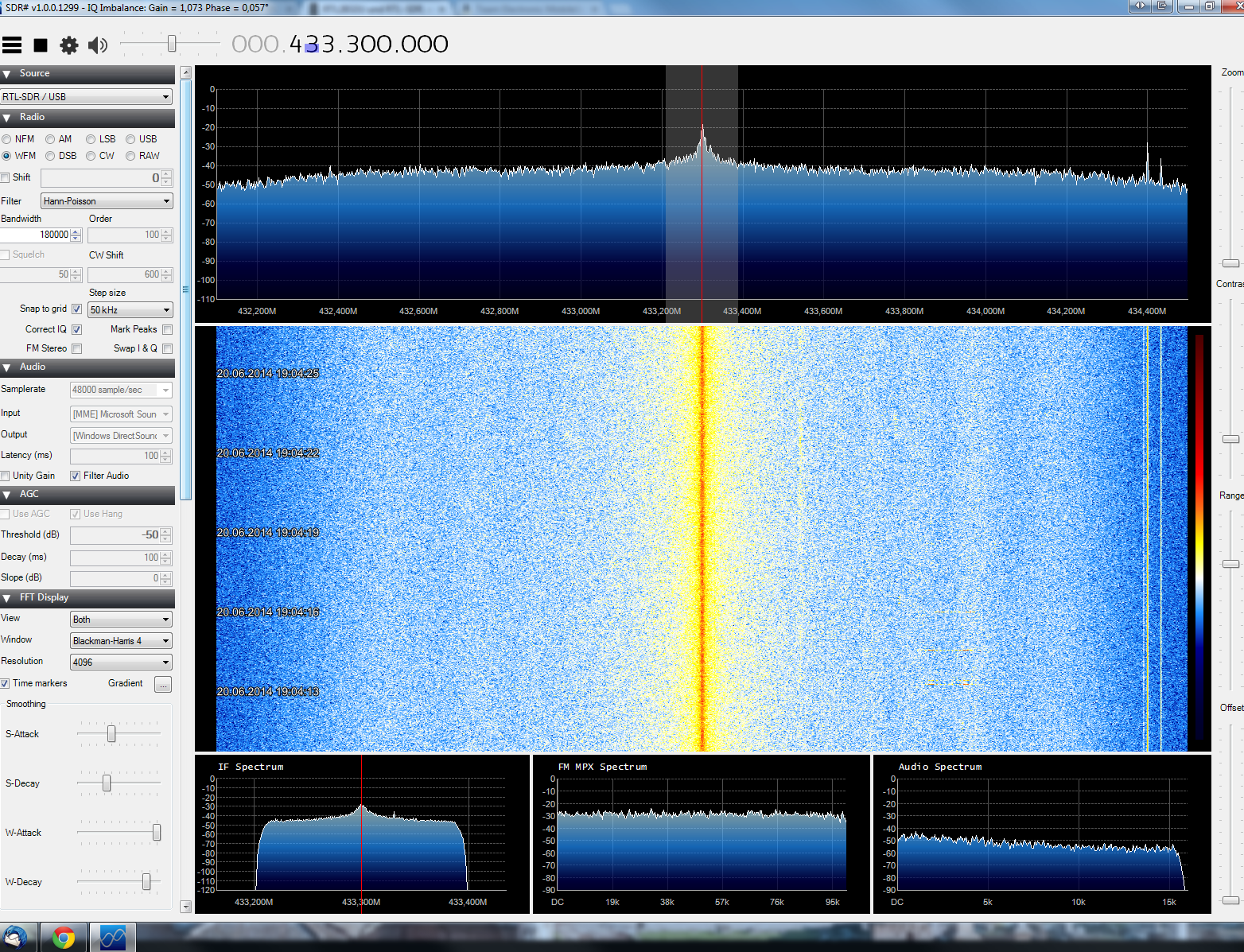Enable Mark Peaks checkbox
Viewport: 1244px width, 952px height.
(x=167, y=329)
